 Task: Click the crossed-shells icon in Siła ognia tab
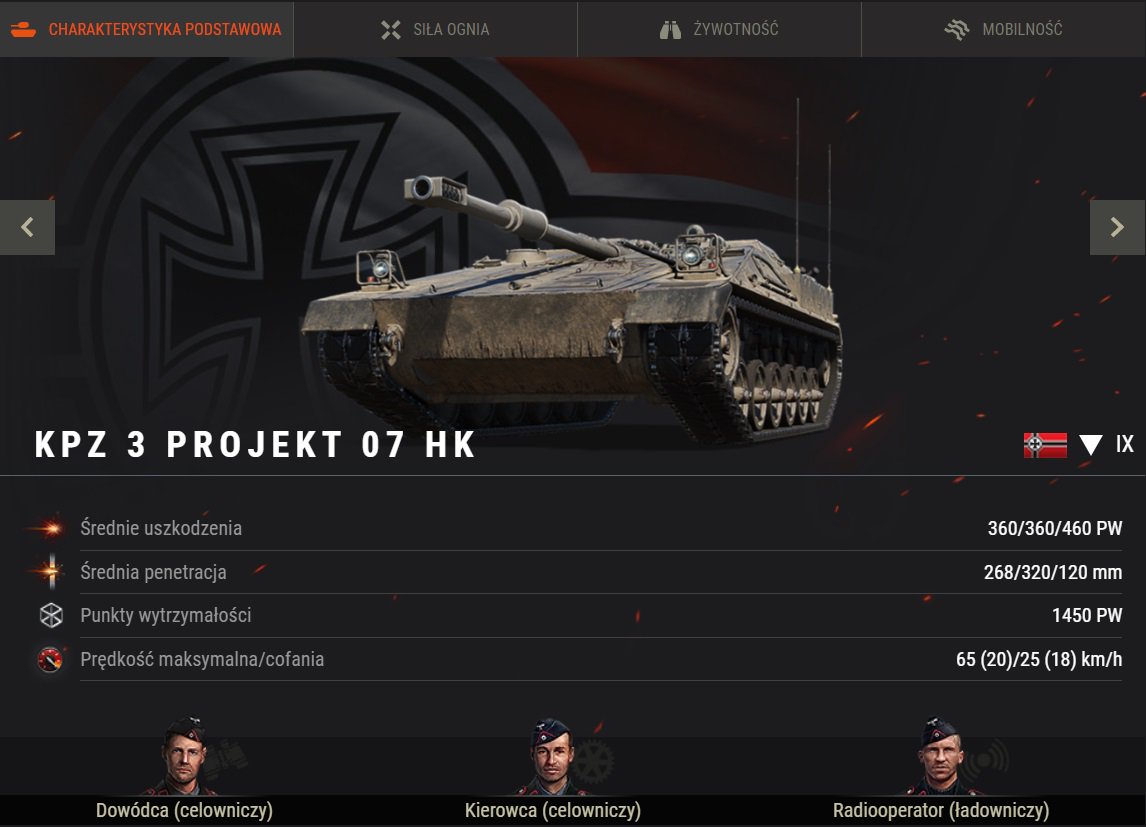click(x=391, y=30)
